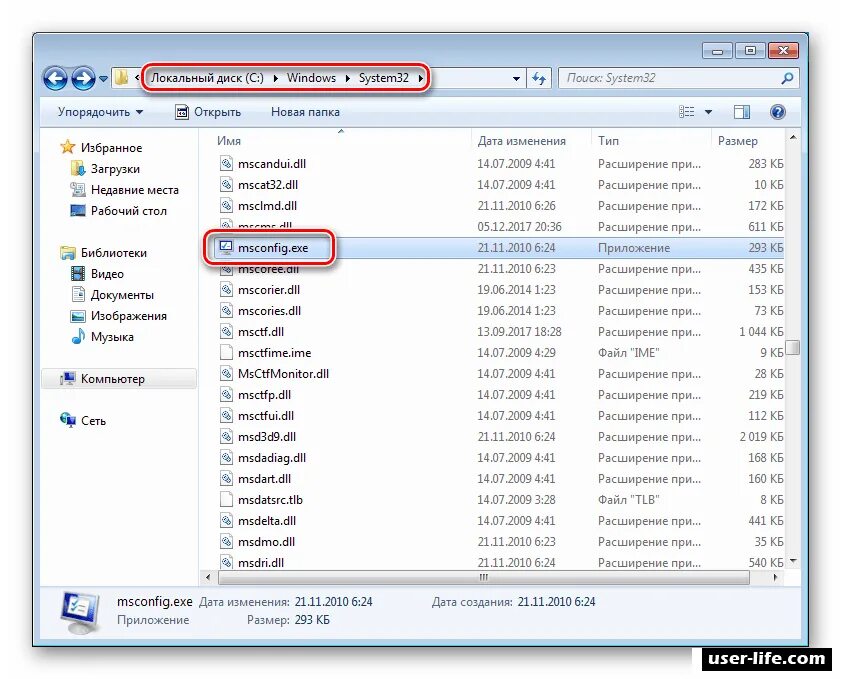Open view options dropdown arrow
The width and height of the screenshot is (841, 679).
pos(709,112)
